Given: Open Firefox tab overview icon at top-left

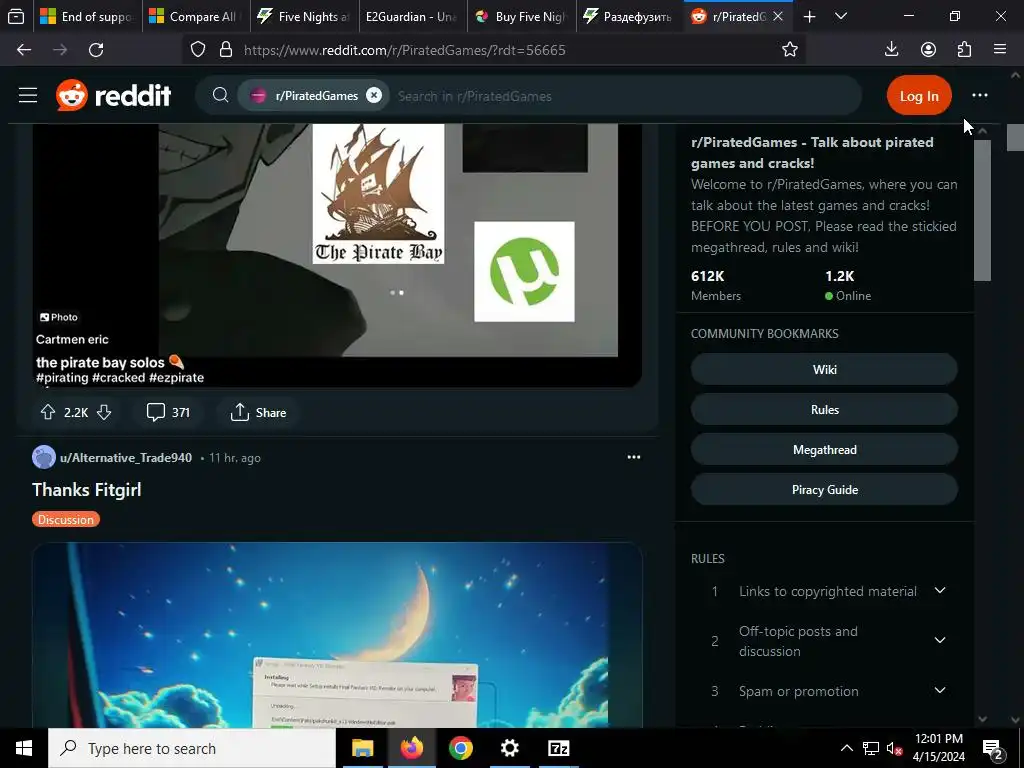Looking at the screenshot, I should point(16,16).
